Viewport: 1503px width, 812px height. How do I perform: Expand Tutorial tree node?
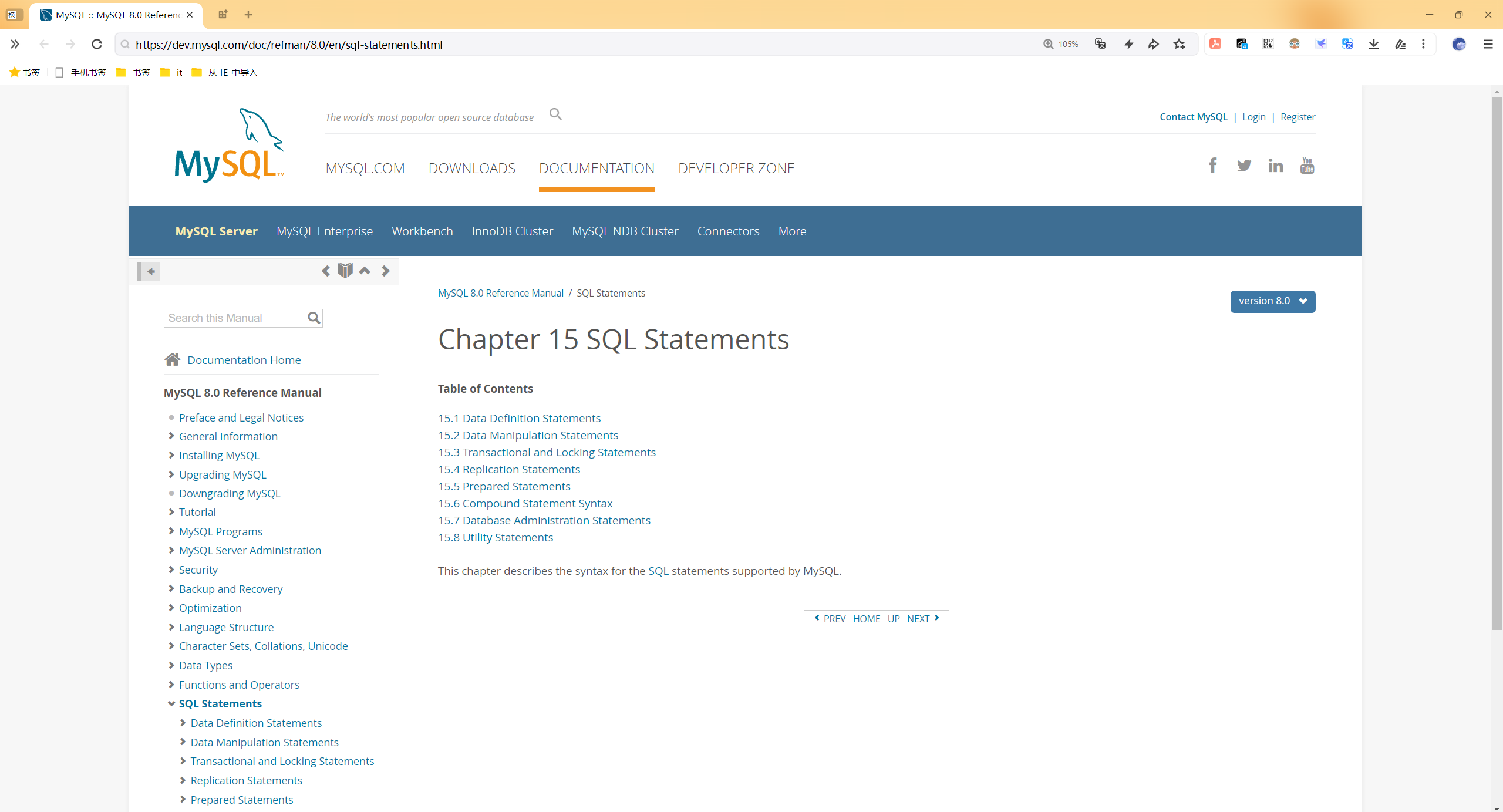click(171, 512)
